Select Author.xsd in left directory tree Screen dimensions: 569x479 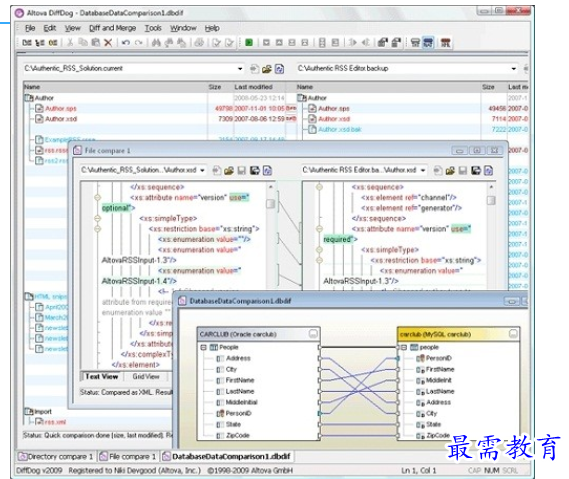61,119
